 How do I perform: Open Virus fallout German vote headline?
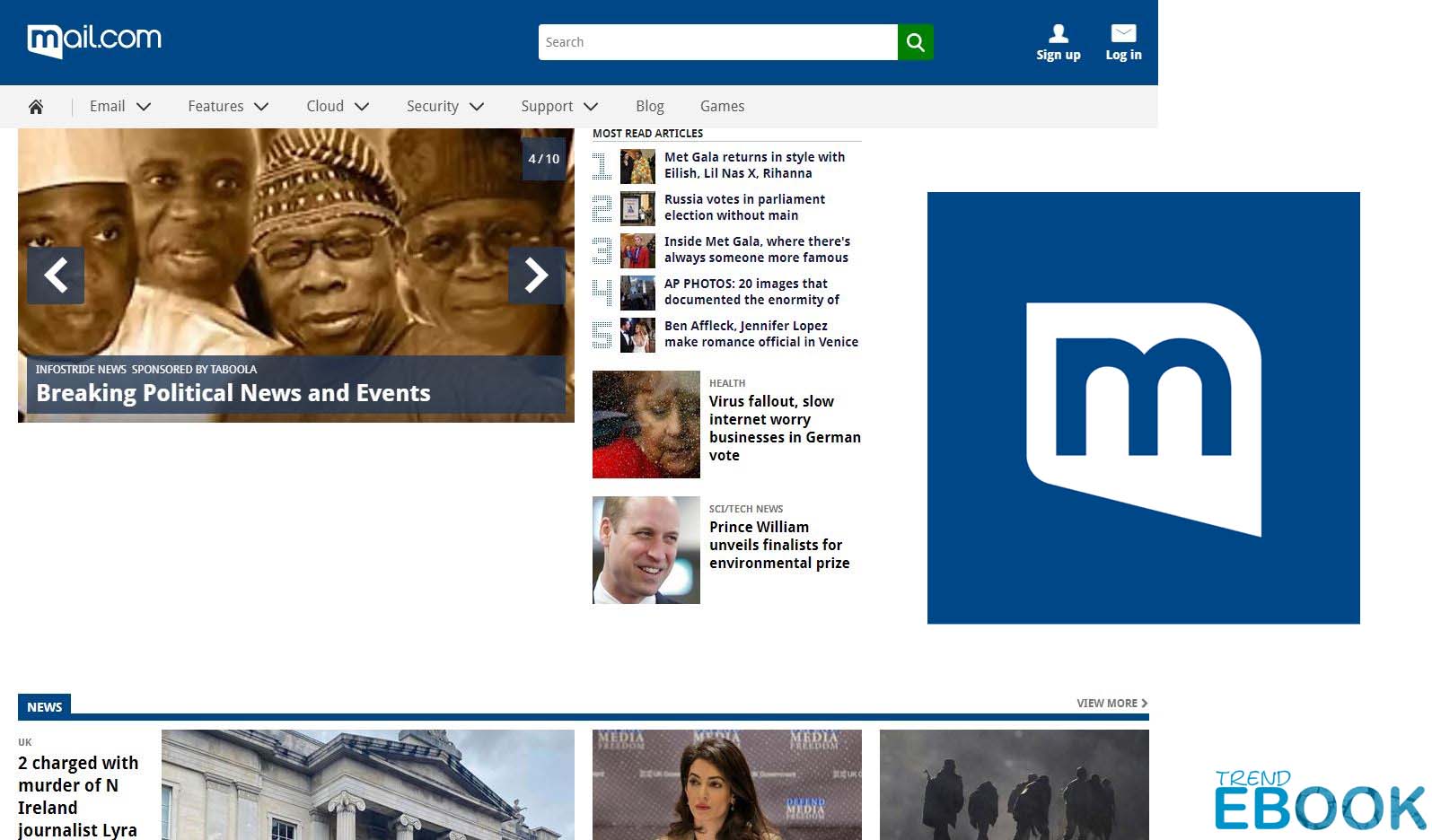[x=785, y=428]
